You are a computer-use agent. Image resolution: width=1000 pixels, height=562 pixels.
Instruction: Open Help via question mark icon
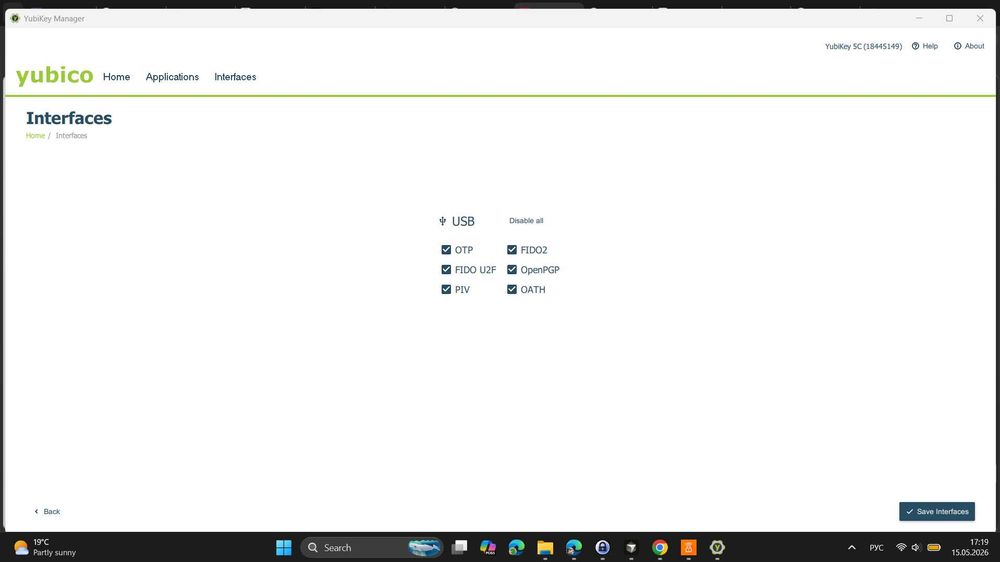click(x=915, y=46)
